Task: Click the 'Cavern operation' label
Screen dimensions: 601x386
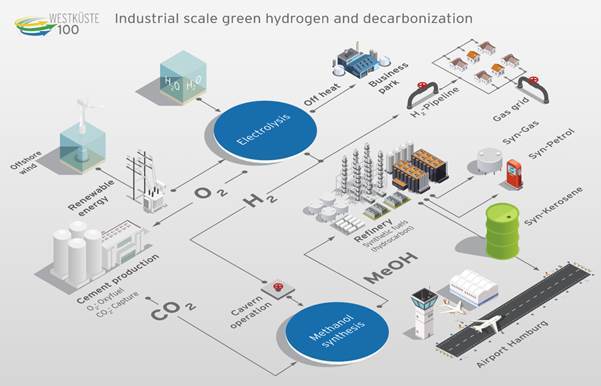Action: click(x=251, y=312)
